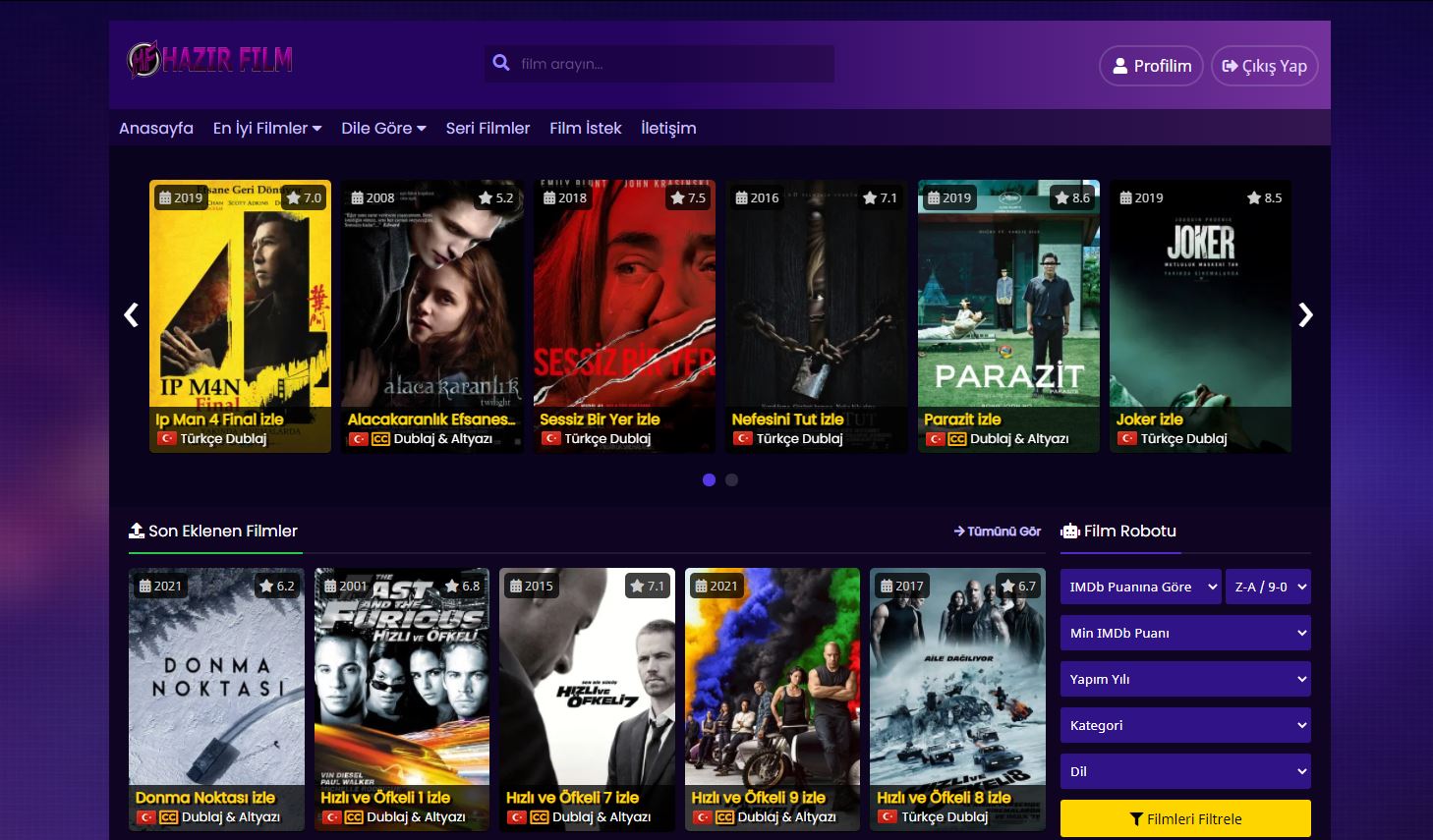1433x840 pixels.
Task: Open Hızlı ve Öfkeli 7 poster
Action: click(587, 700)
